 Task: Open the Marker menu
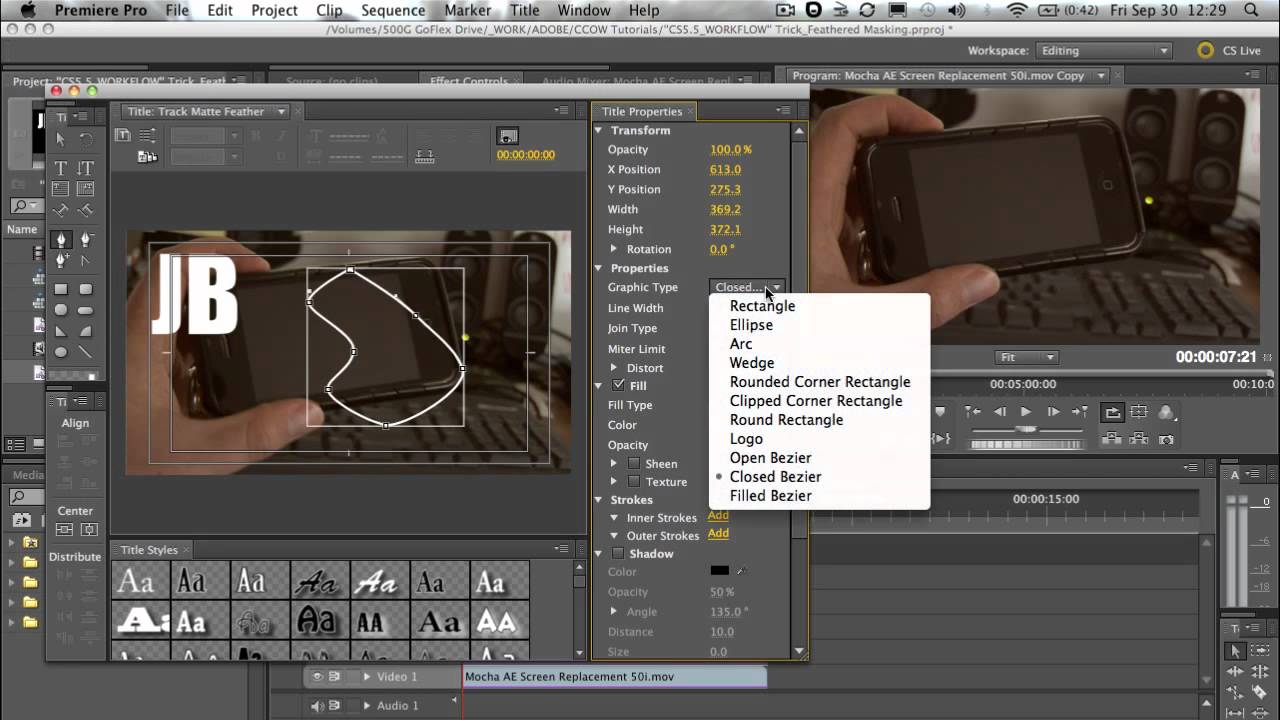[x=468, y=10]
